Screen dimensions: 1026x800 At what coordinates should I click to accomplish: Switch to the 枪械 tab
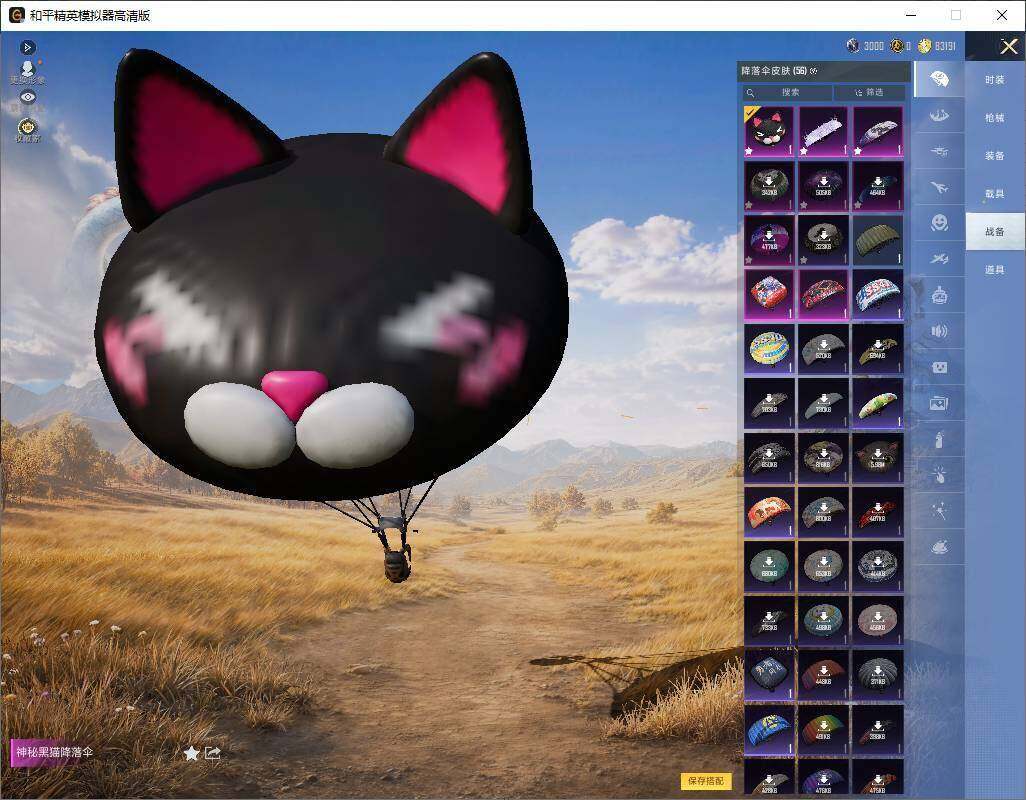995,118
